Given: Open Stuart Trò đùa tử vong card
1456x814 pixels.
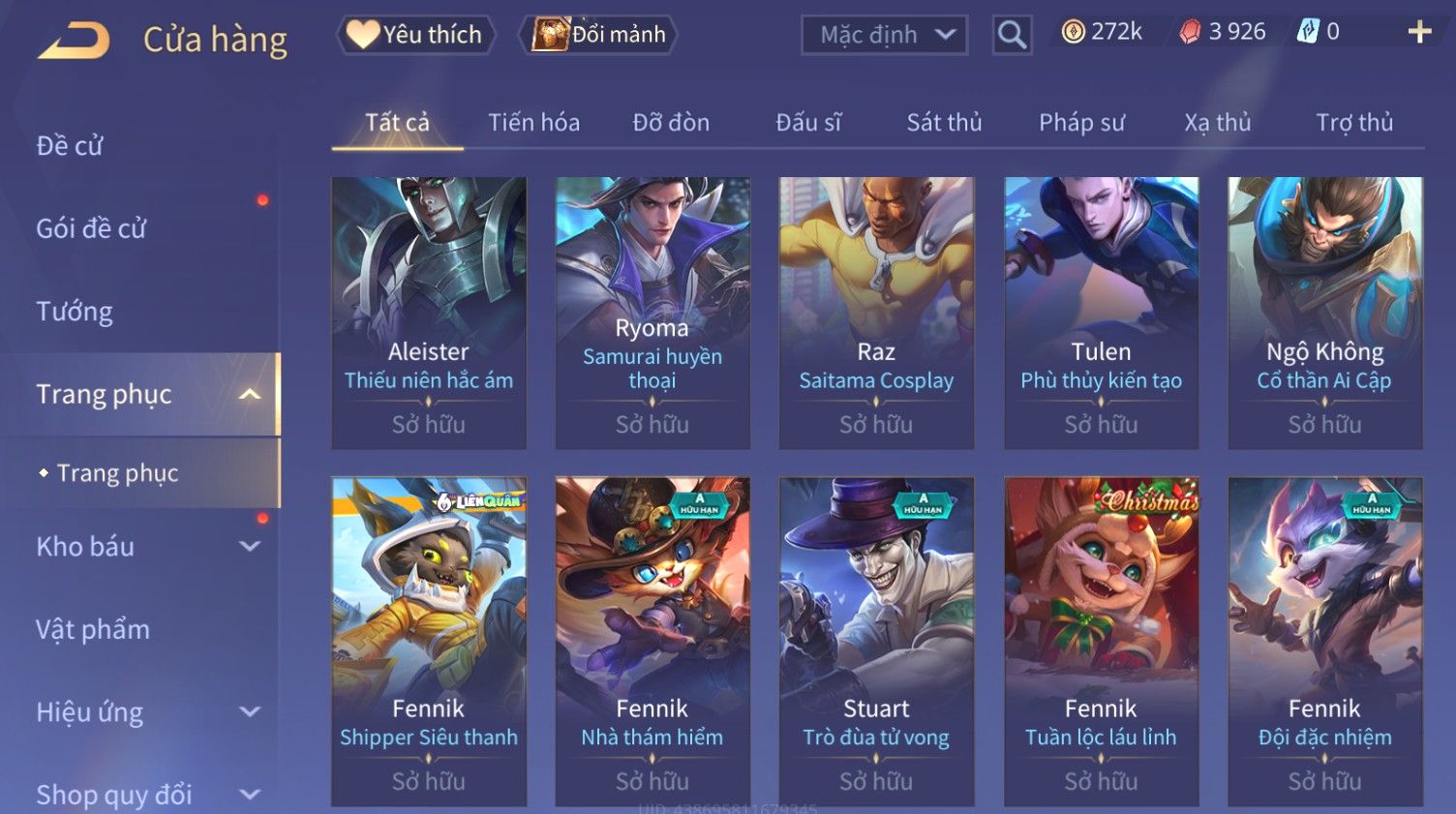Looking at the screenshot, I should point(876,641).
